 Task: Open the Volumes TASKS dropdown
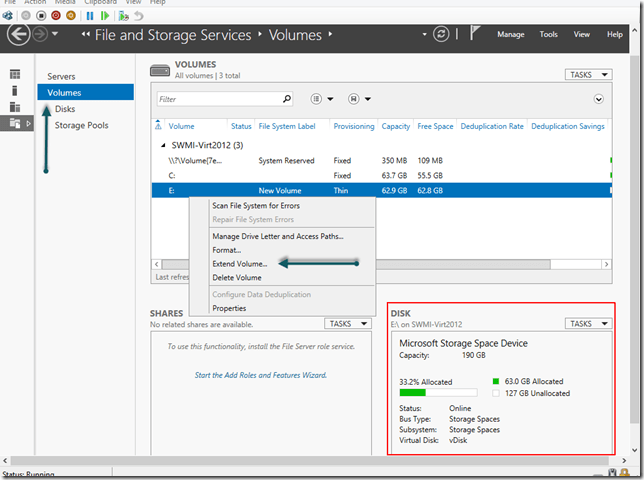tap(590, 75)
